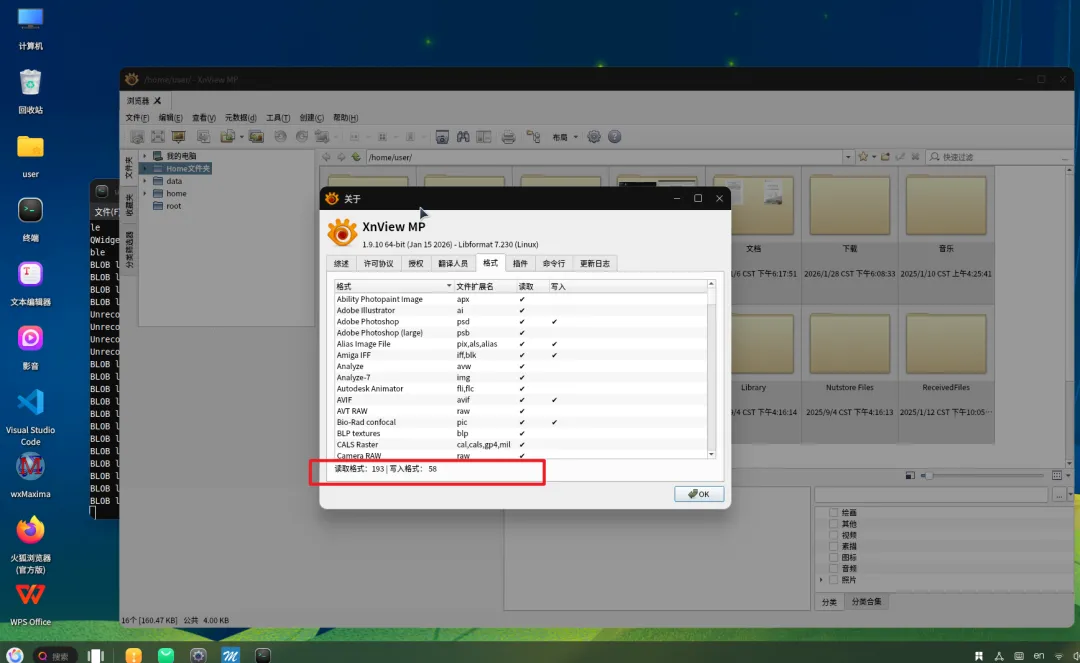Select the Adobe Photoshop format row

521,322
